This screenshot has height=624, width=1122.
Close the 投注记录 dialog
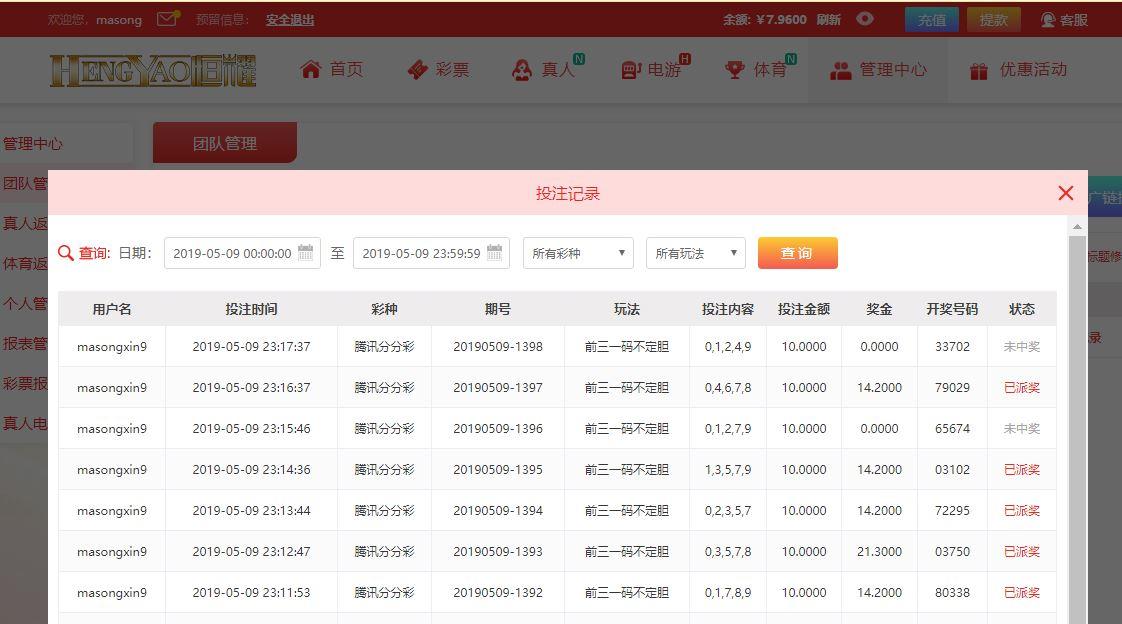click(1065, 193)
